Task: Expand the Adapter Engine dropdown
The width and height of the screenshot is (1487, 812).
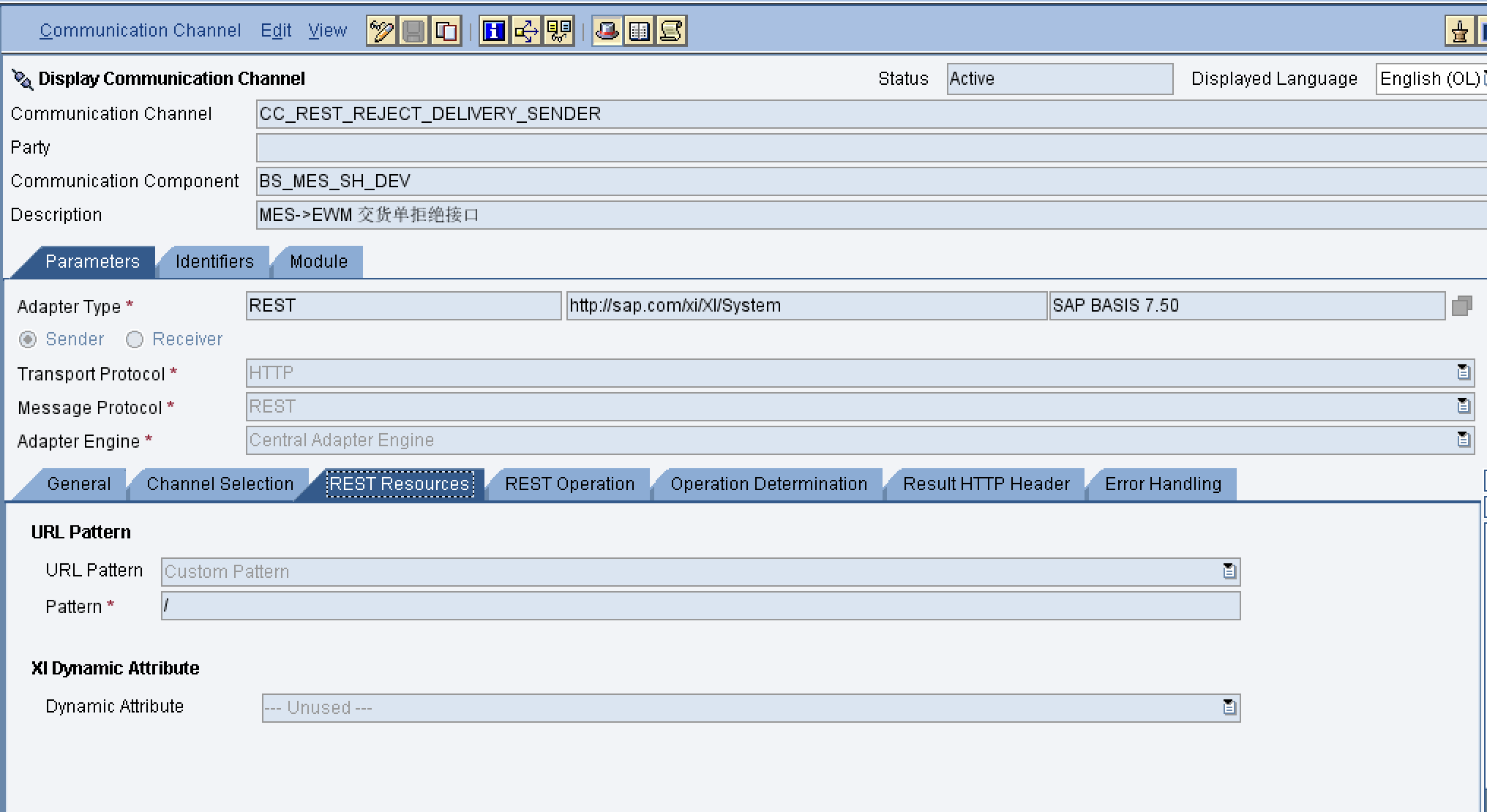Action: 1463,440
